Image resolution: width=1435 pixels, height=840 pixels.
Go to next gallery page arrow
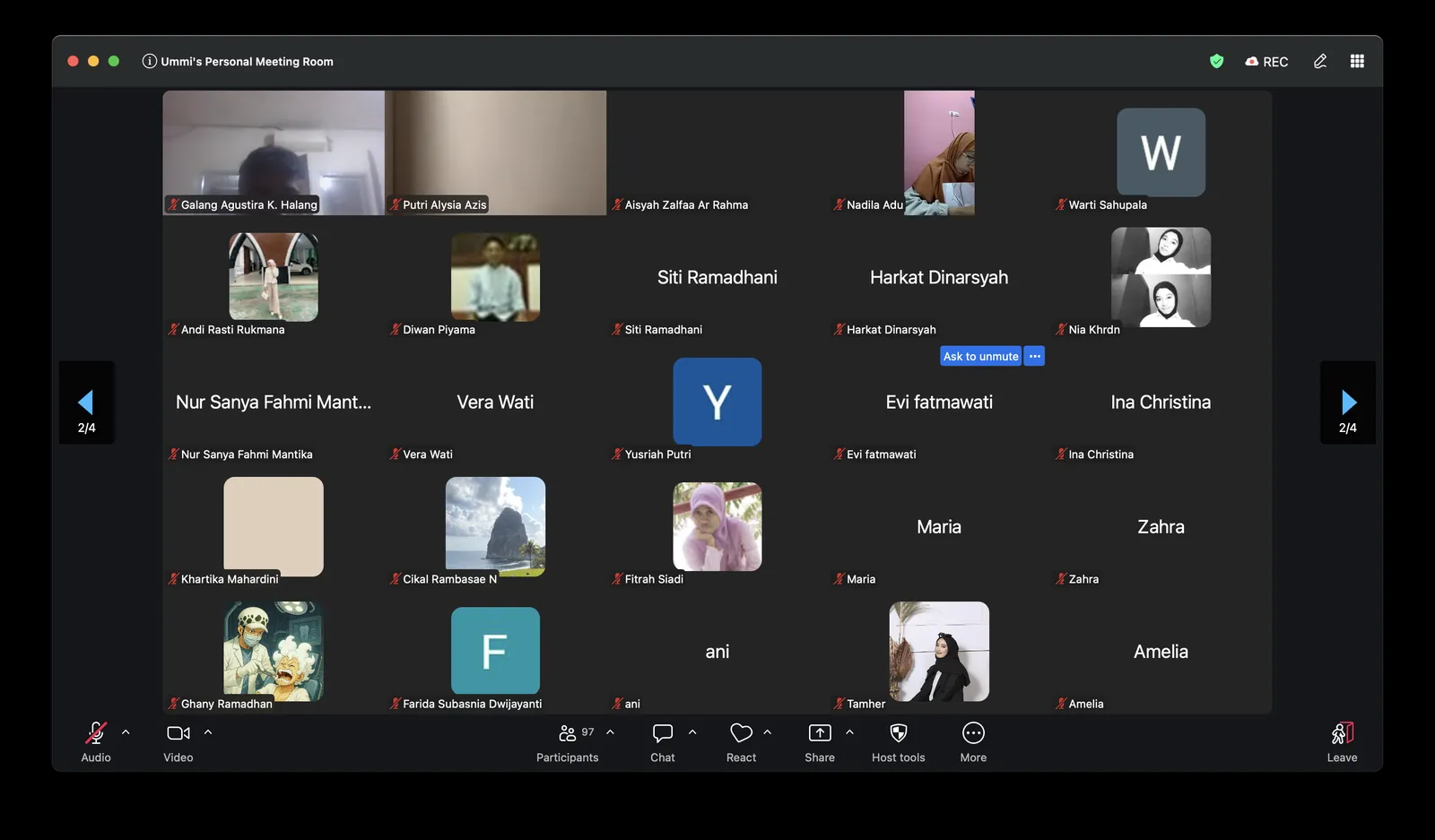coord(1348,403)
